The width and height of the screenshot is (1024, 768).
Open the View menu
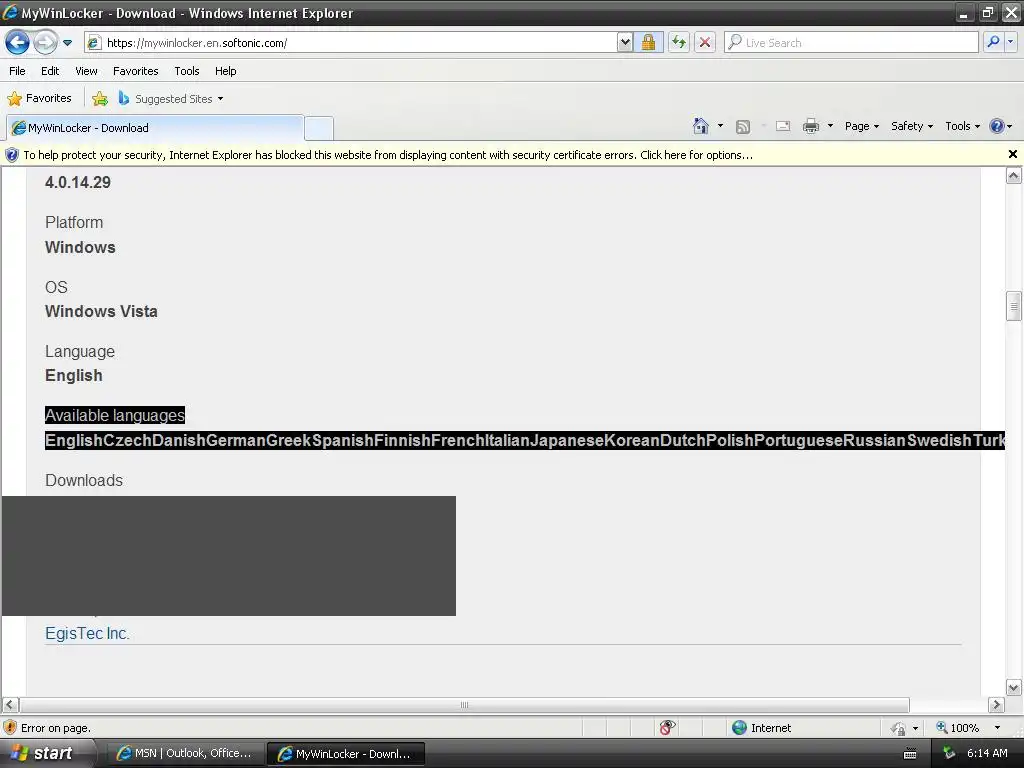[86, 71]
